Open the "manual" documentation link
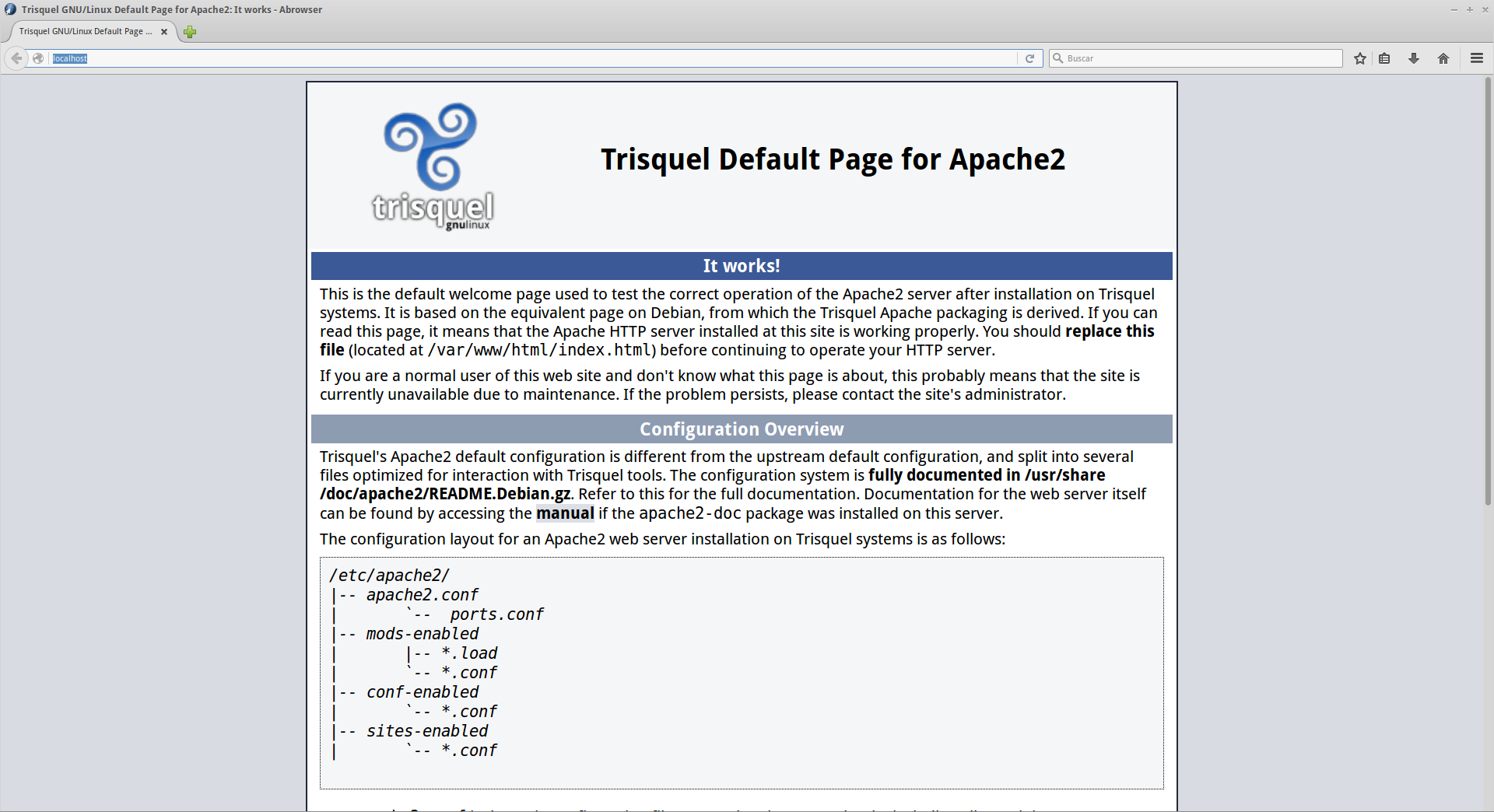 click(565, 513)
